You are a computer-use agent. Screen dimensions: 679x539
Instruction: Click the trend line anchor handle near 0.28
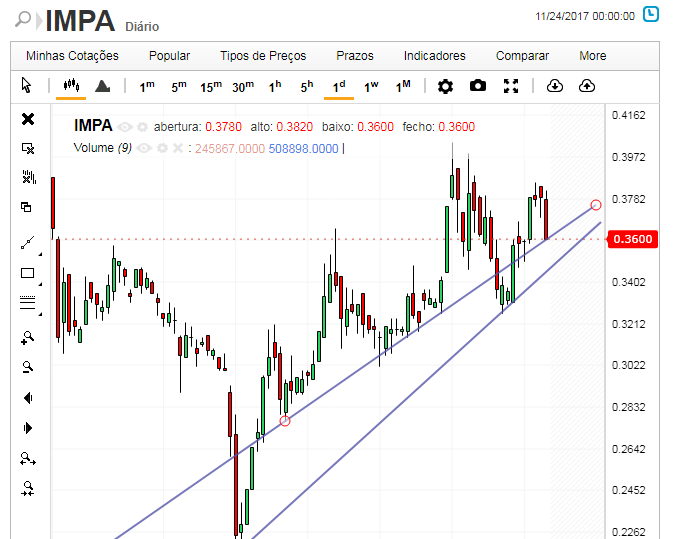285,420
